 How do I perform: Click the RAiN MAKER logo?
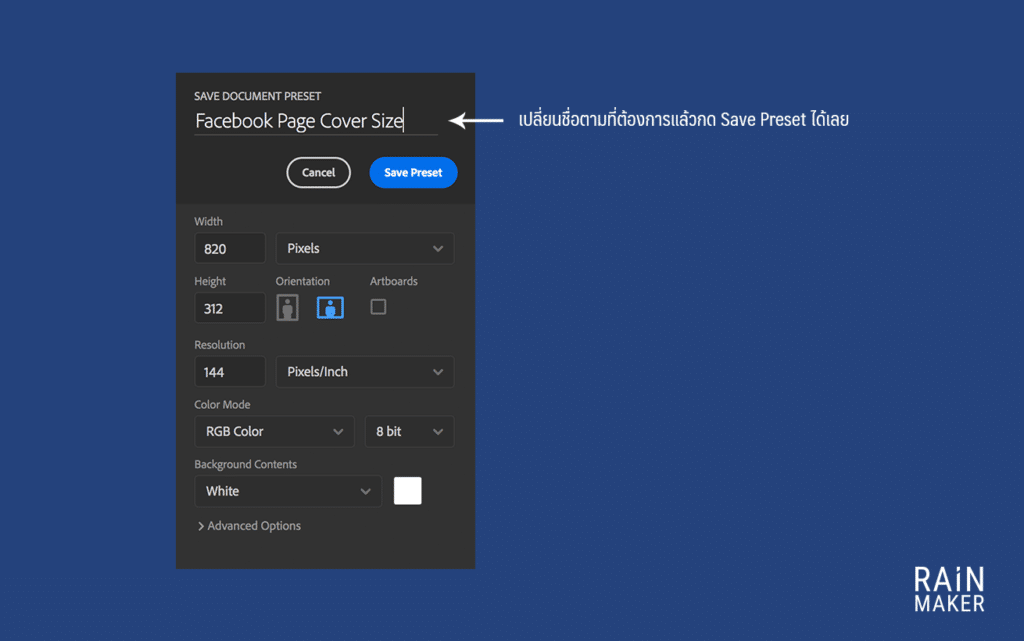(948, 589)
